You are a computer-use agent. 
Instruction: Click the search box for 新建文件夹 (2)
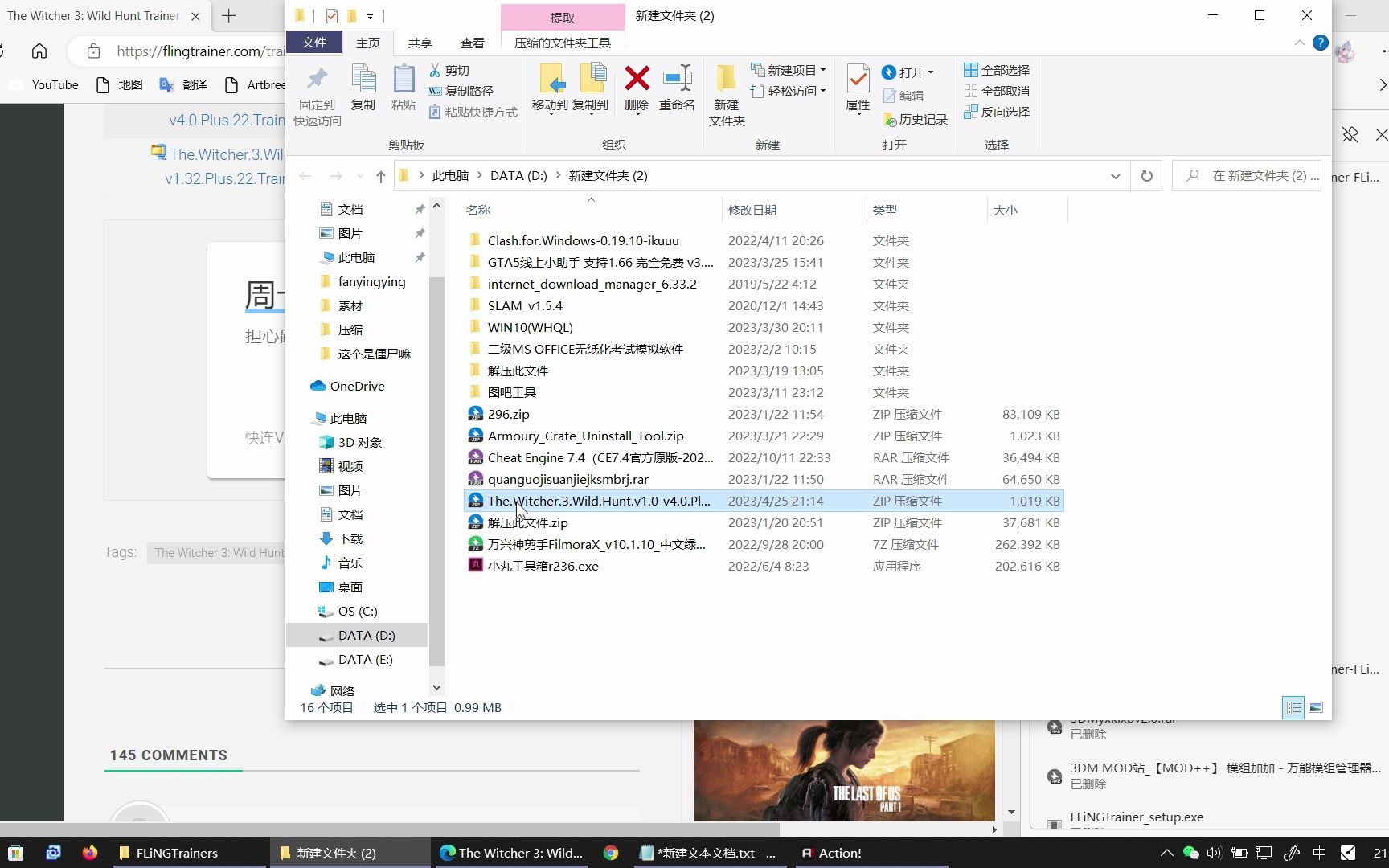pos(1248,176)
